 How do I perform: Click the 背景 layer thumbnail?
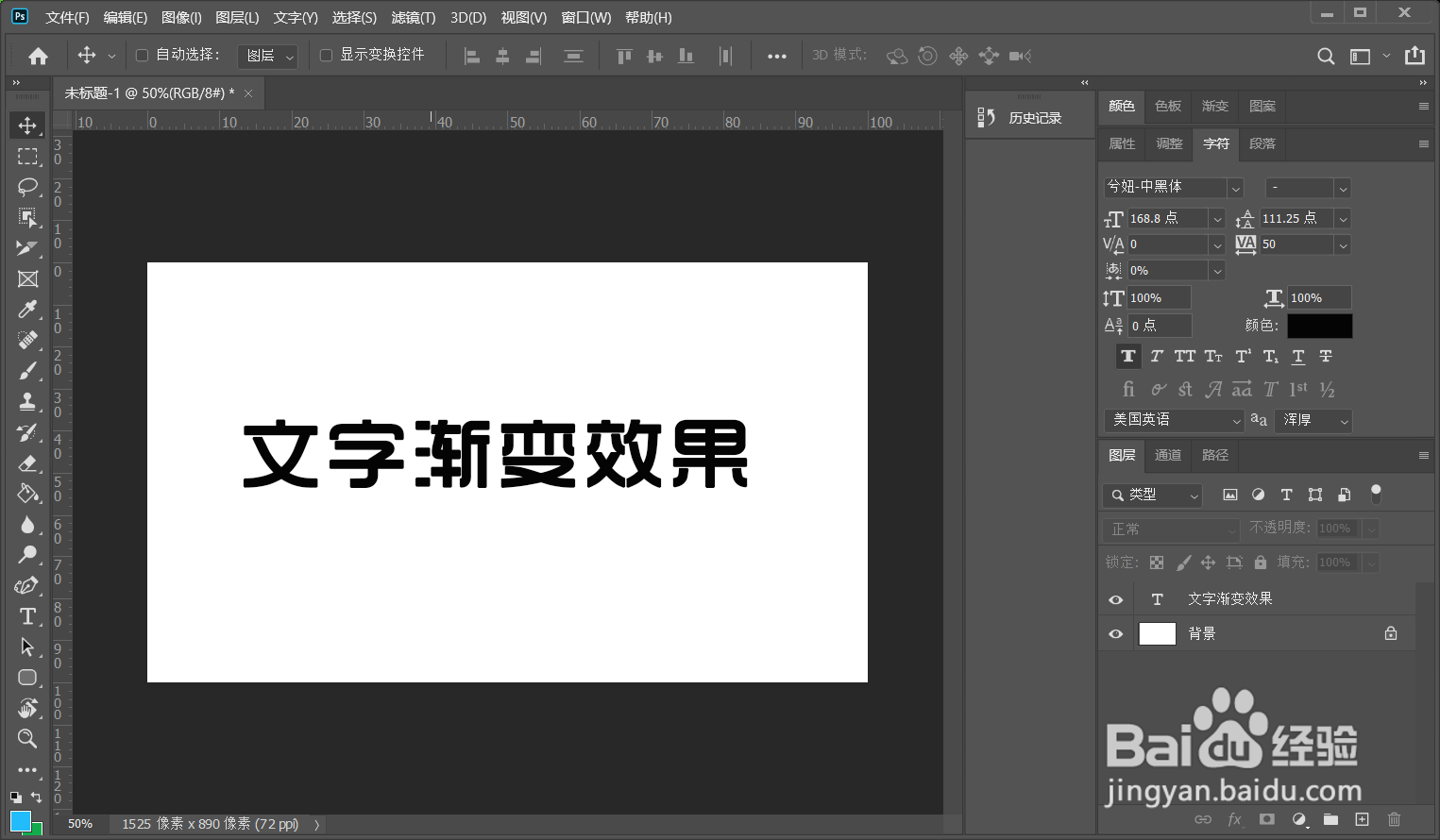tap(1158, 633)
